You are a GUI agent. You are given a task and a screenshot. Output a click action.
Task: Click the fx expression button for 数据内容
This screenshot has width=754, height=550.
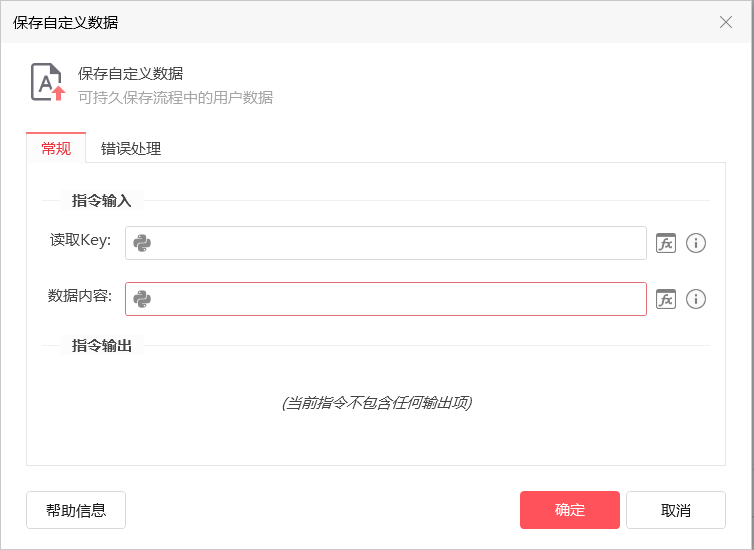[x=666, y=299]
